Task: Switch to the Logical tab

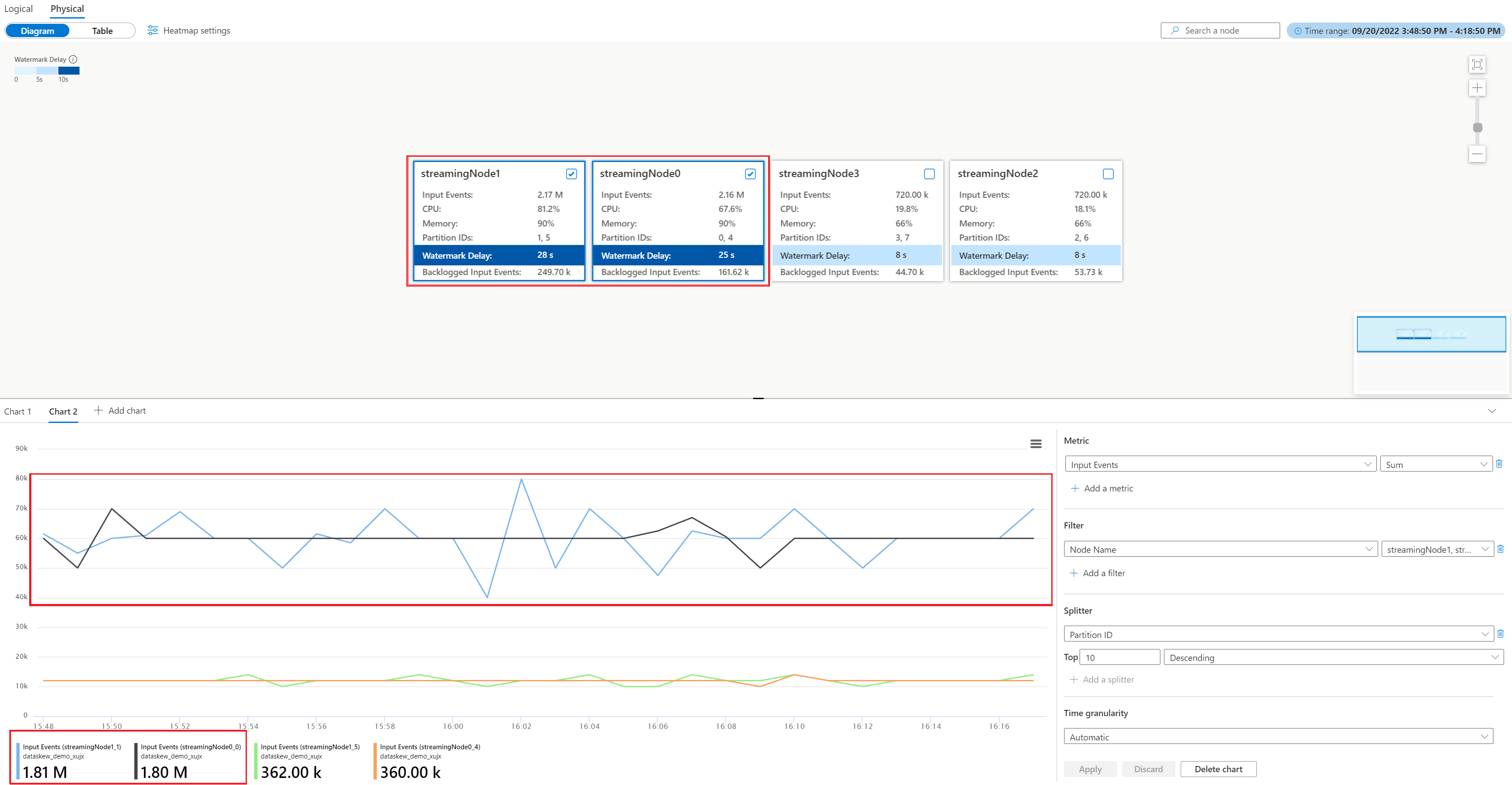Action: [x=18, y=9]
